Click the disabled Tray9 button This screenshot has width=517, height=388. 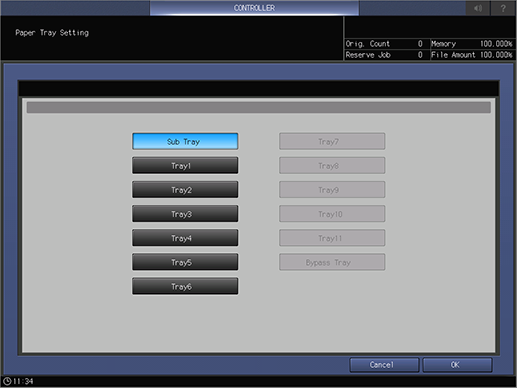pyautogui.click(x=332, y=190)
